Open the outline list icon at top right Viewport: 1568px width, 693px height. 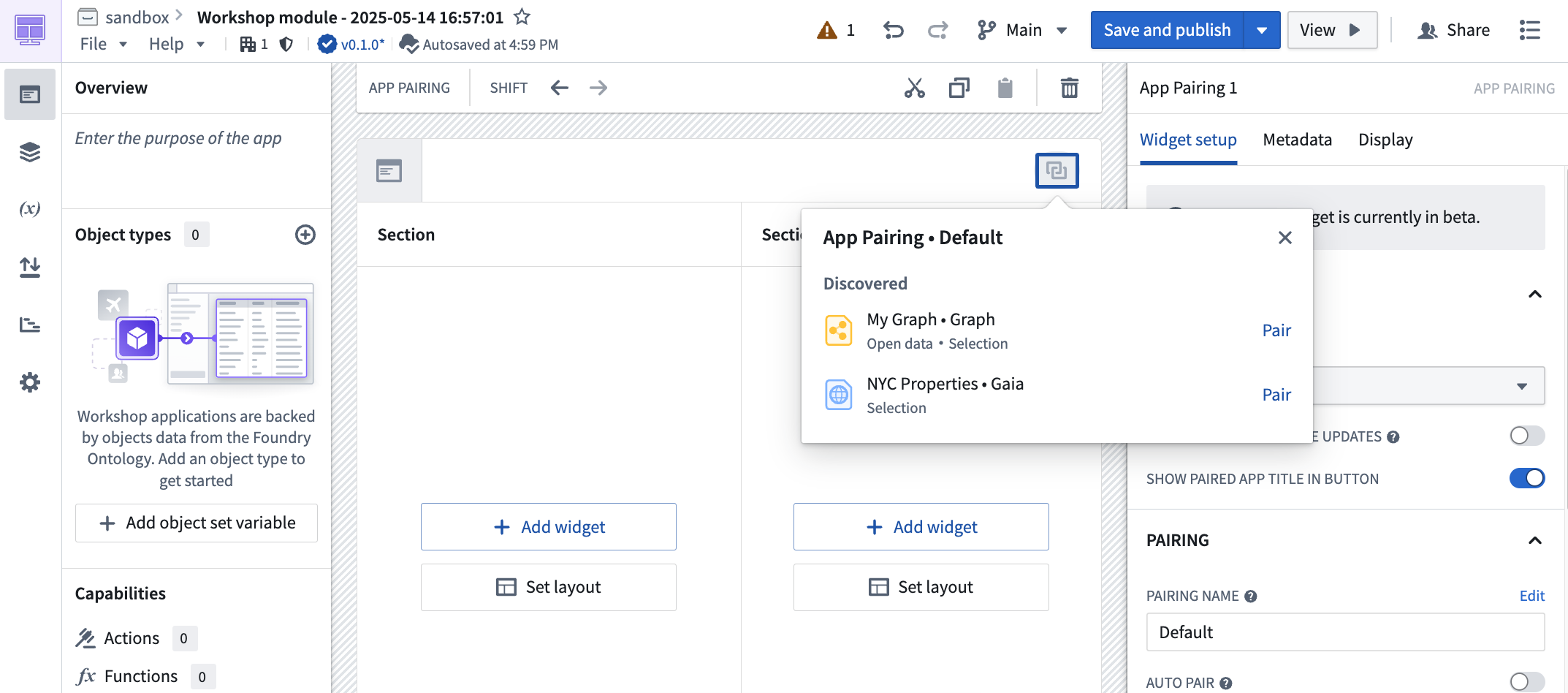(1530, 30)
